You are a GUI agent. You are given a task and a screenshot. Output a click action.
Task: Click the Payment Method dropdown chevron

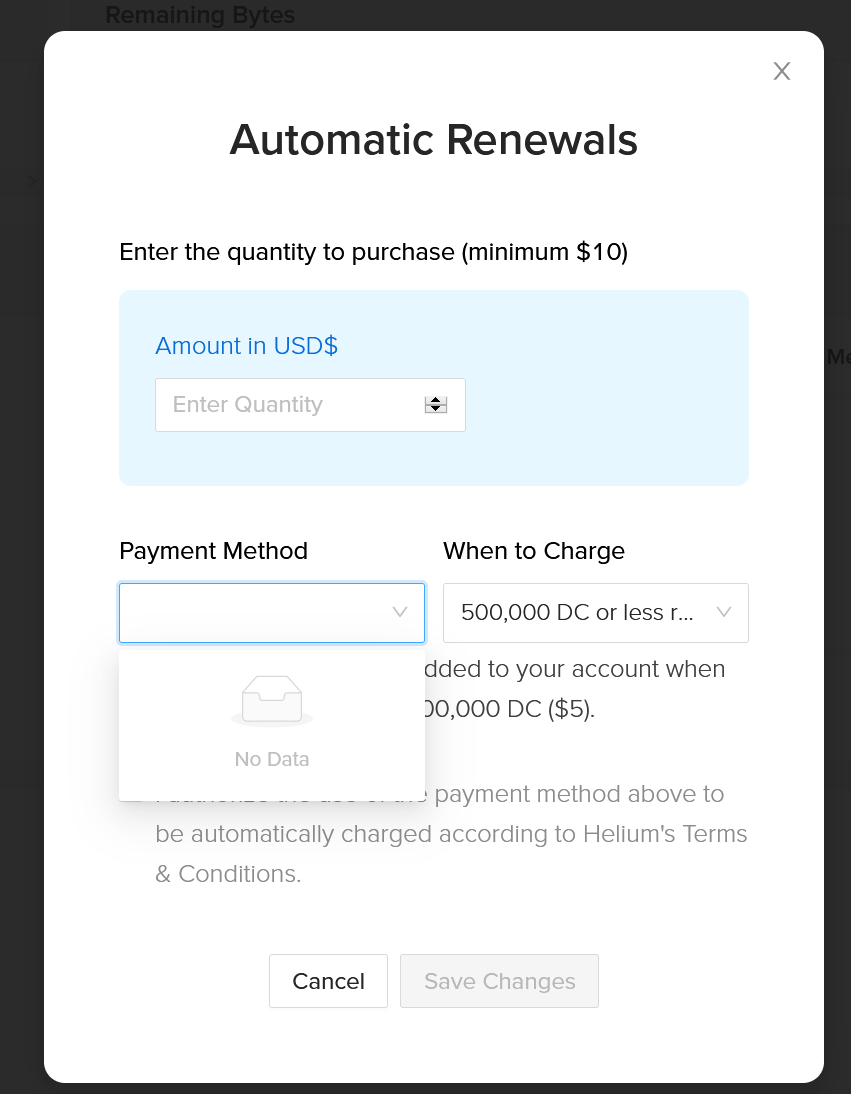click(x=399, y=612)
